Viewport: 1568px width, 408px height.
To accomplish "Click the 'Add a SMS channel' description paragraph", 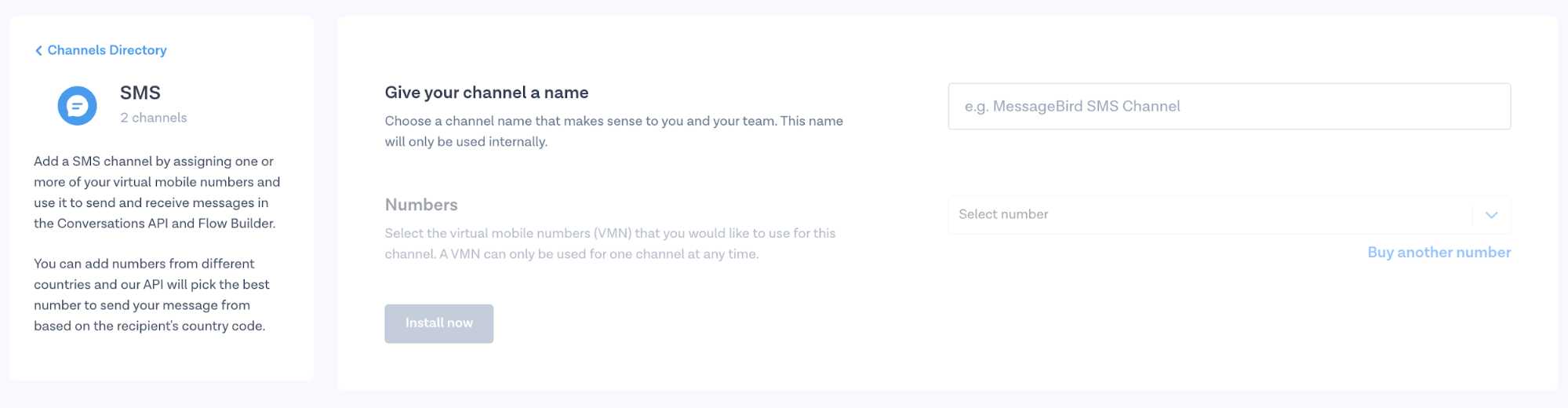I will point(157,192).
